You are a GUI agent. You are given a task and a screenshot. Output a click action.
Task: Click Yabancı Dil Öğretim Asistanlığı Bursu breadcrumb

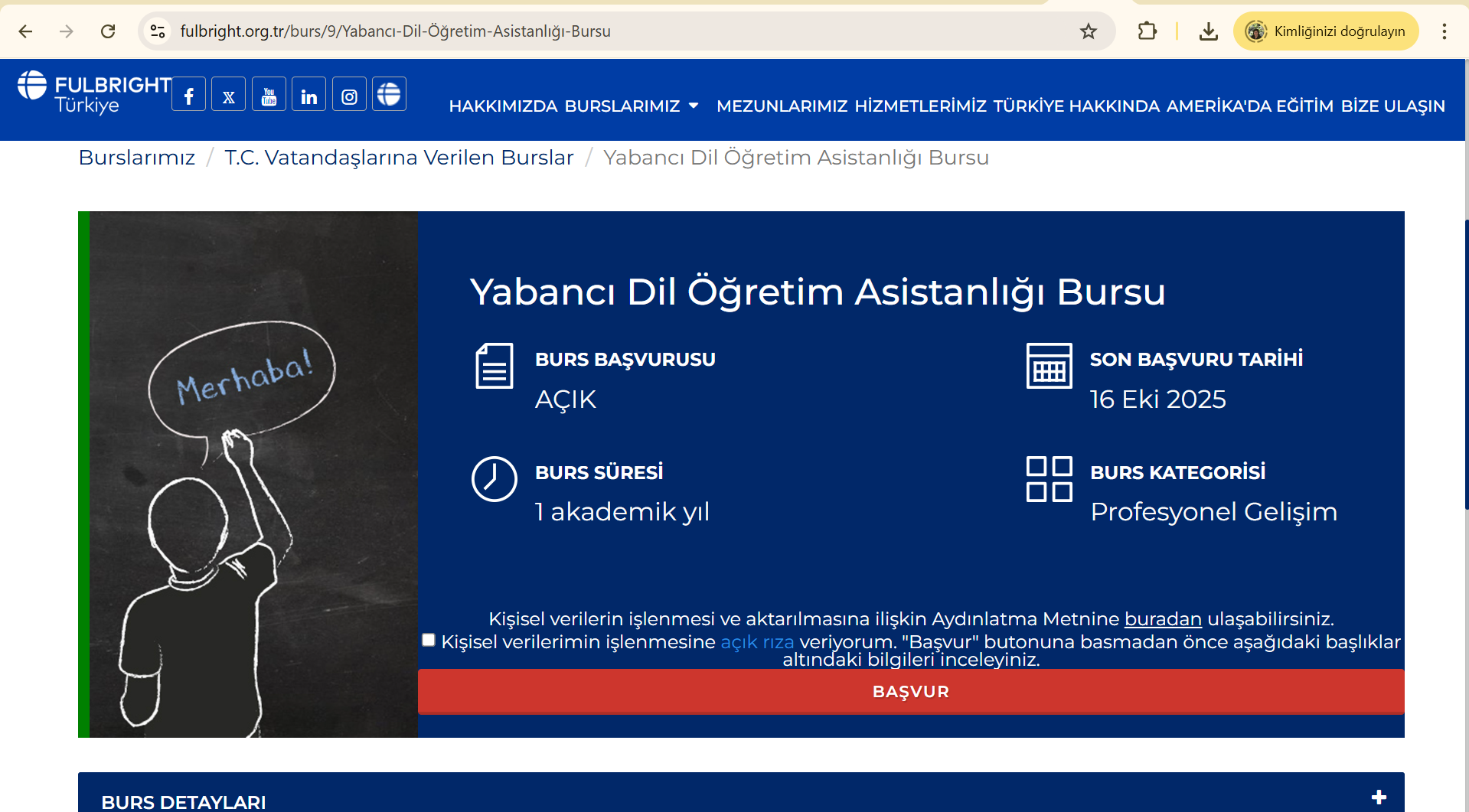796,158
